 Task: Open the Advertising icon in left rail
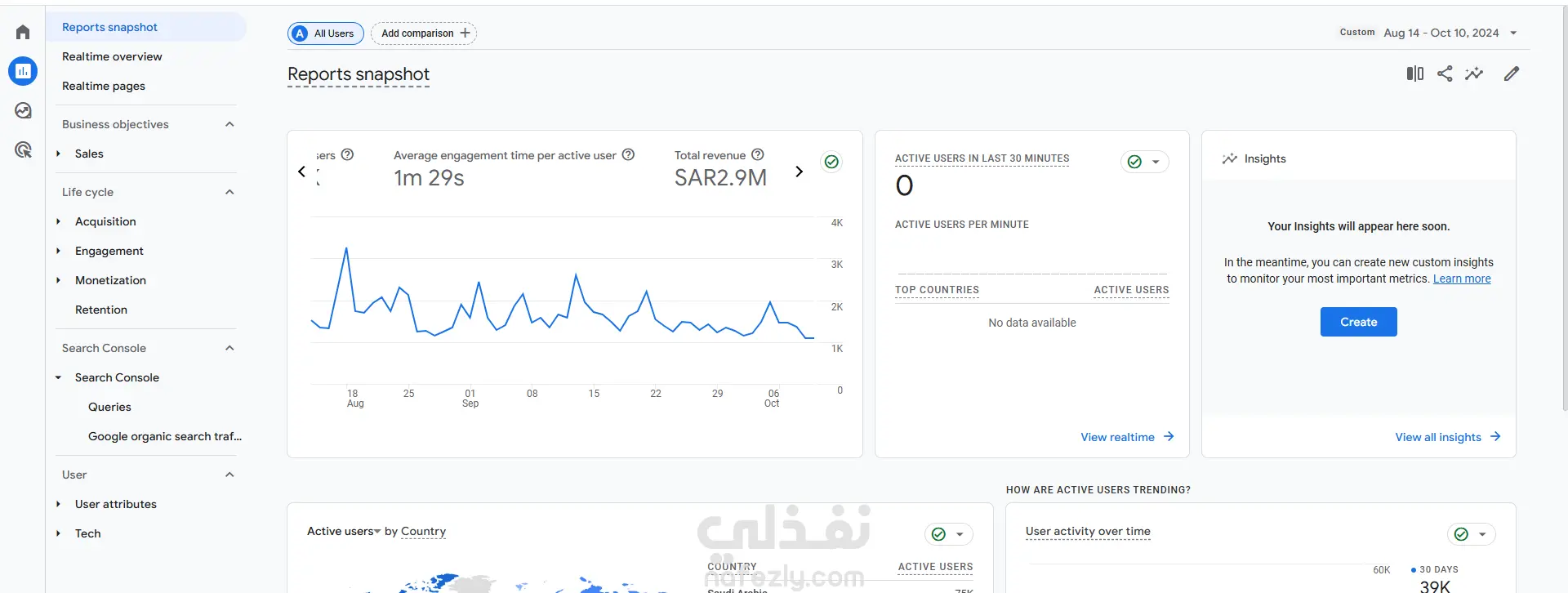click(x=23, y=149)
